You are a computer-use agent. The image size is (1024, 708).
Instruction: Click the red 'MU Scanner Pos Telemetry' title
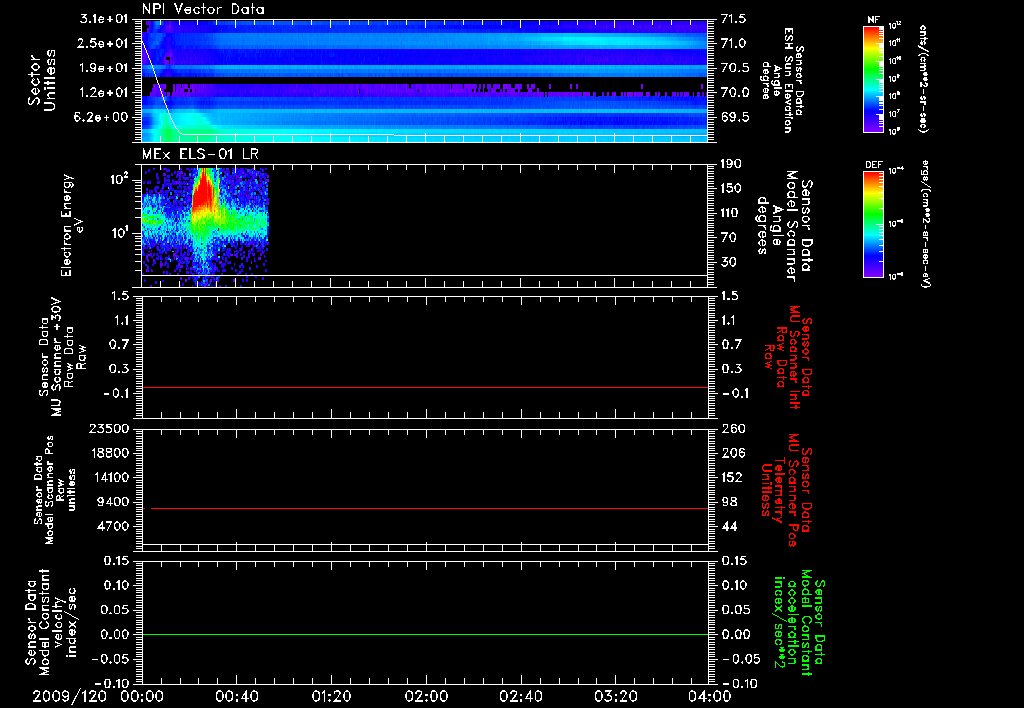(787, 491)
